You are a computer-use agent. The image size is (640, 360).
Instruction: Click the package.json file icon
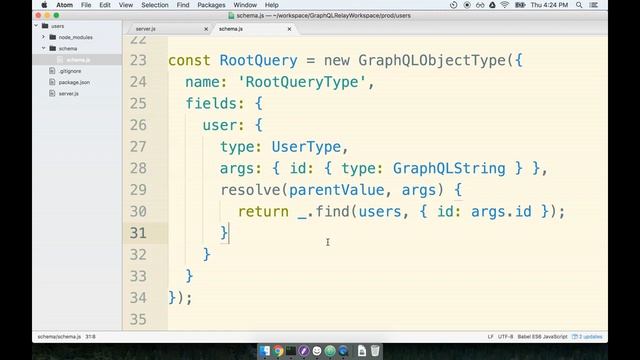[x=52, y=82]
